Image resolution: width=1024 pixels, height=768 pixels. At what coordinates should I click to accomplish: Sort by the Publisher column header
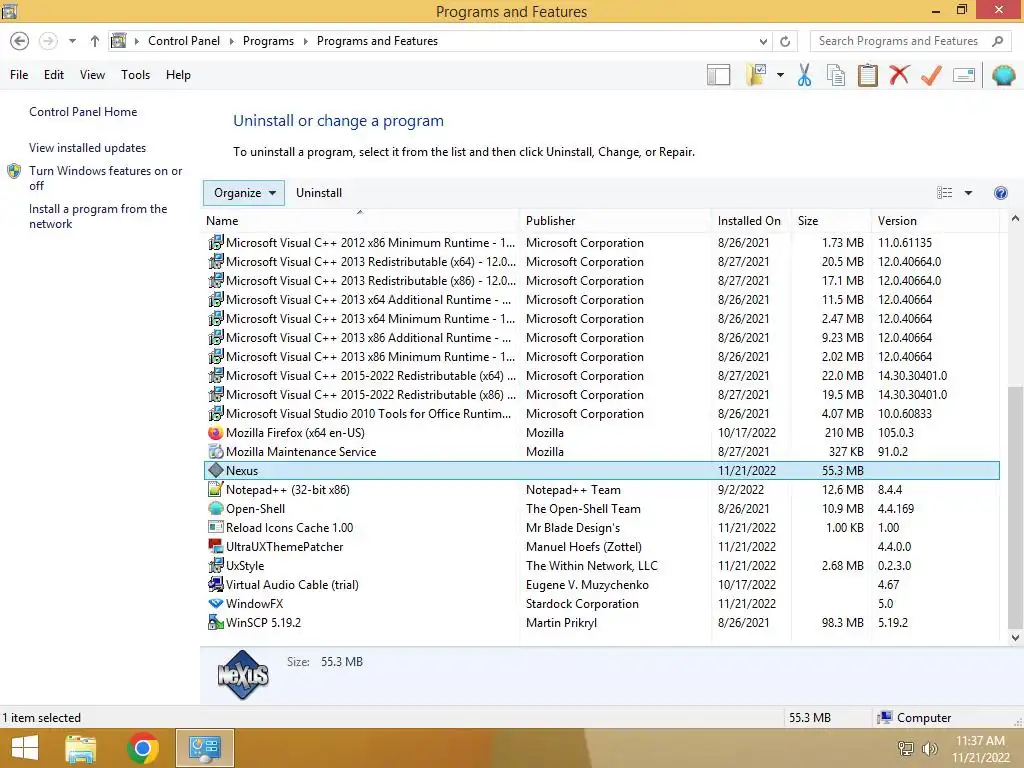615,221
